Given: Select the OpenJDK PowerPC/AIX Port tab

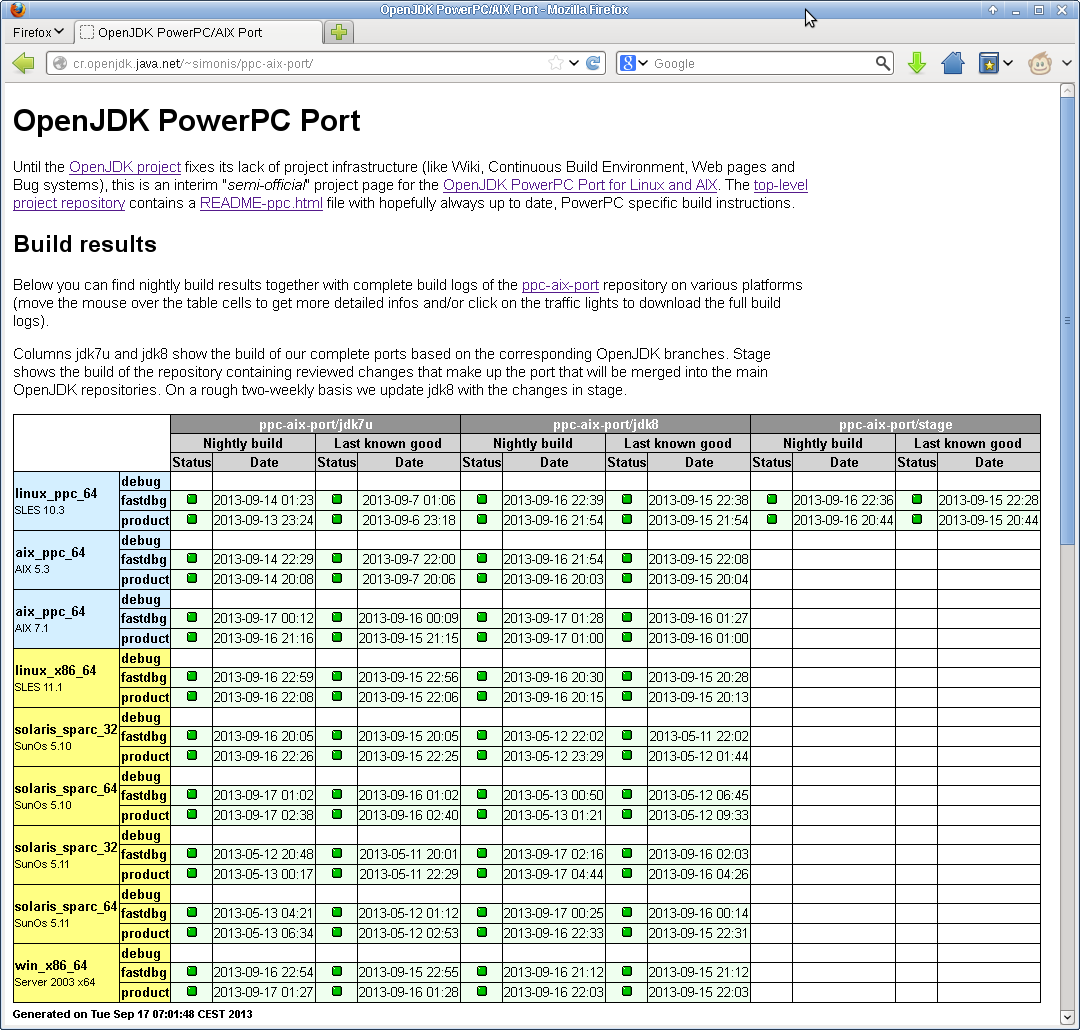Looking at the screenshot, I should 198,32.
